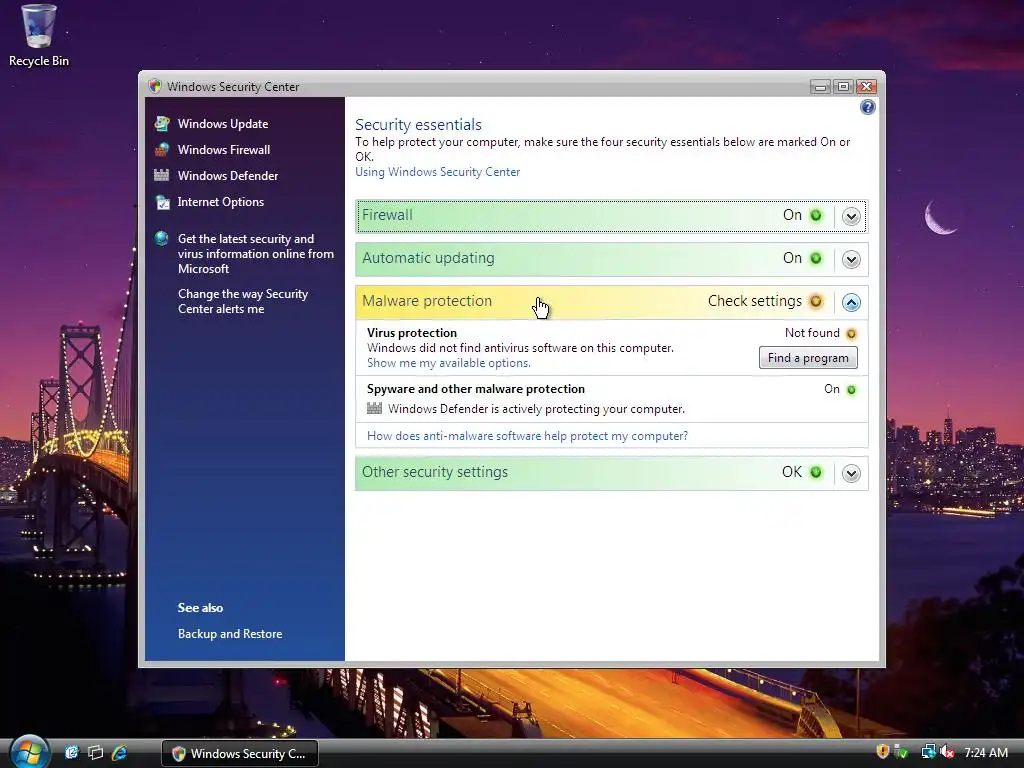Open the help question mark icon

click(x=867, y=107)
